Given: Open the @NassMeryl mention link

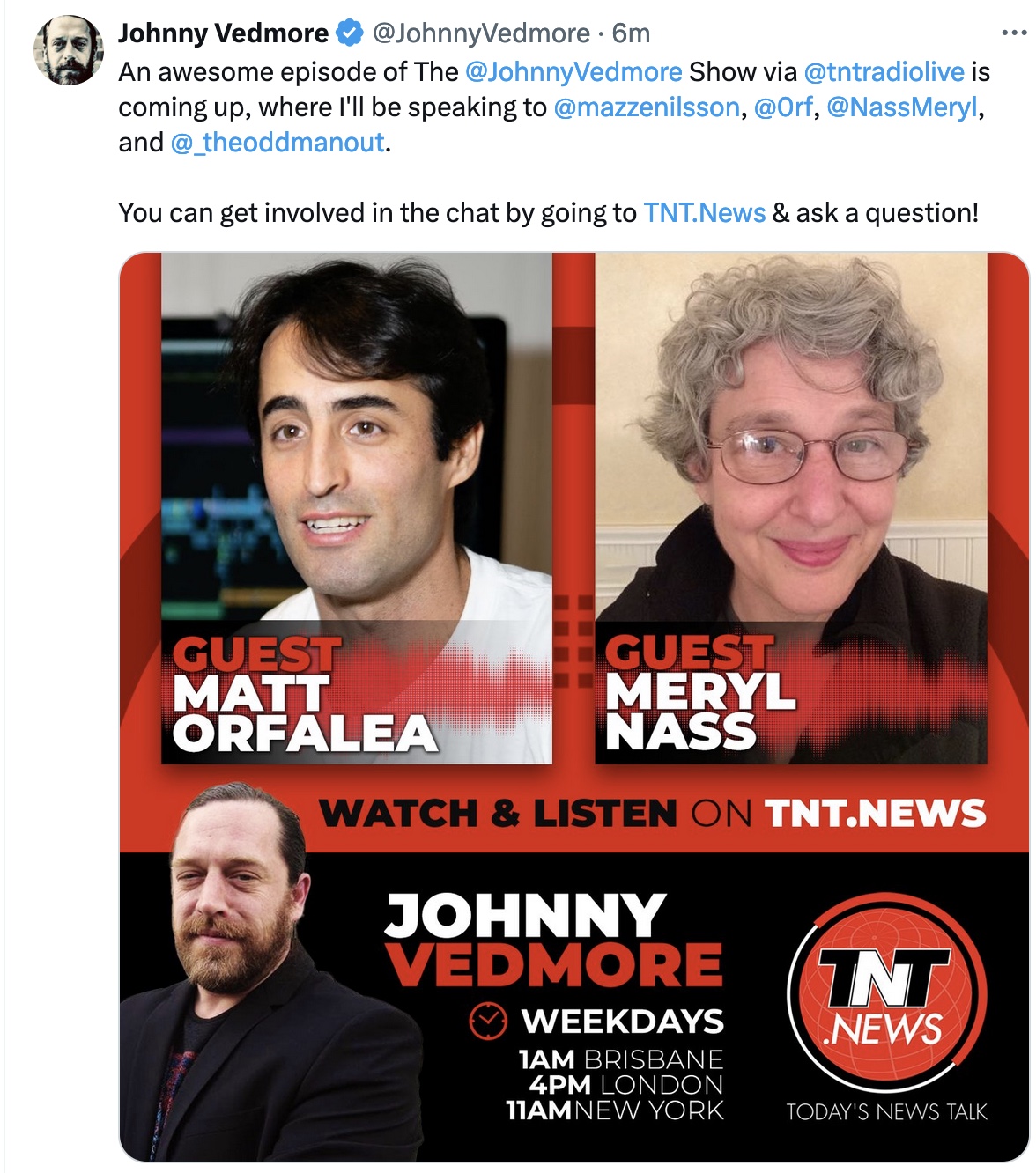Looking at the screenshot, I should pos(902,107).
